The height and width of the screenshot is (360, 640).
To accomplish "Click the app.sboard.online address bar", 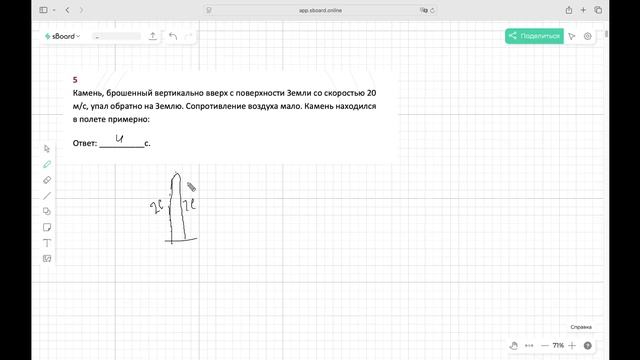I will point(320,10).
